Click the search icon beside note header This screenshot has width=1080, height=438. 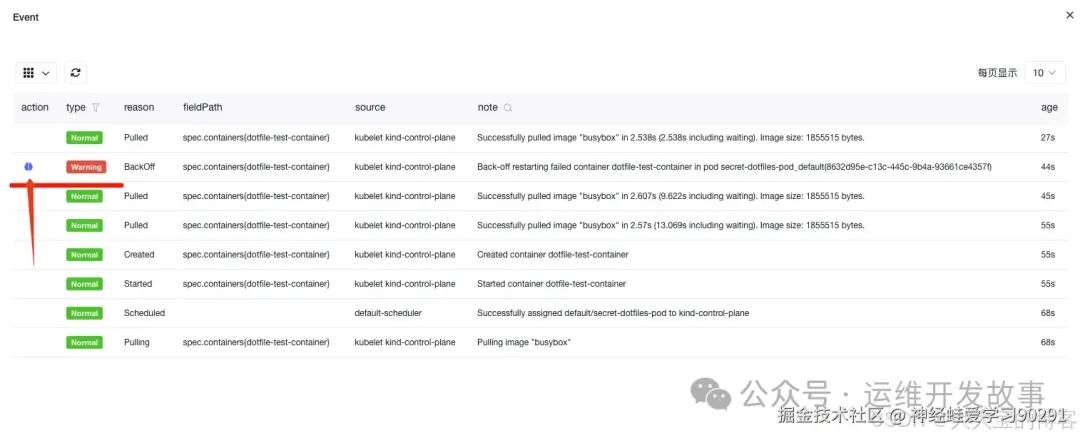point(508,107)
